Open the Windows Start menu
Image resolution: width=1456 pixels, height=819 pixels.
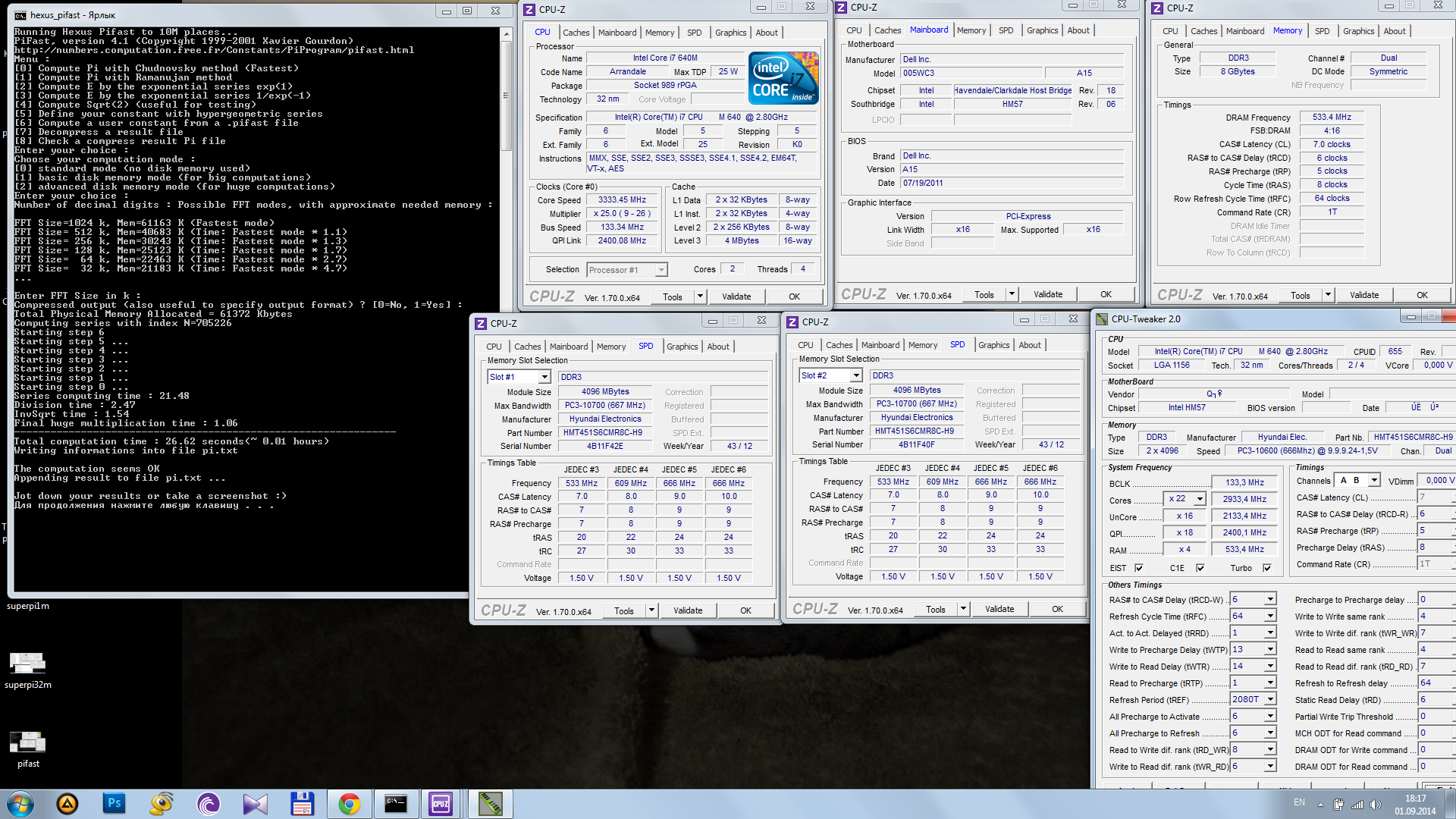(x=20, y=804)
